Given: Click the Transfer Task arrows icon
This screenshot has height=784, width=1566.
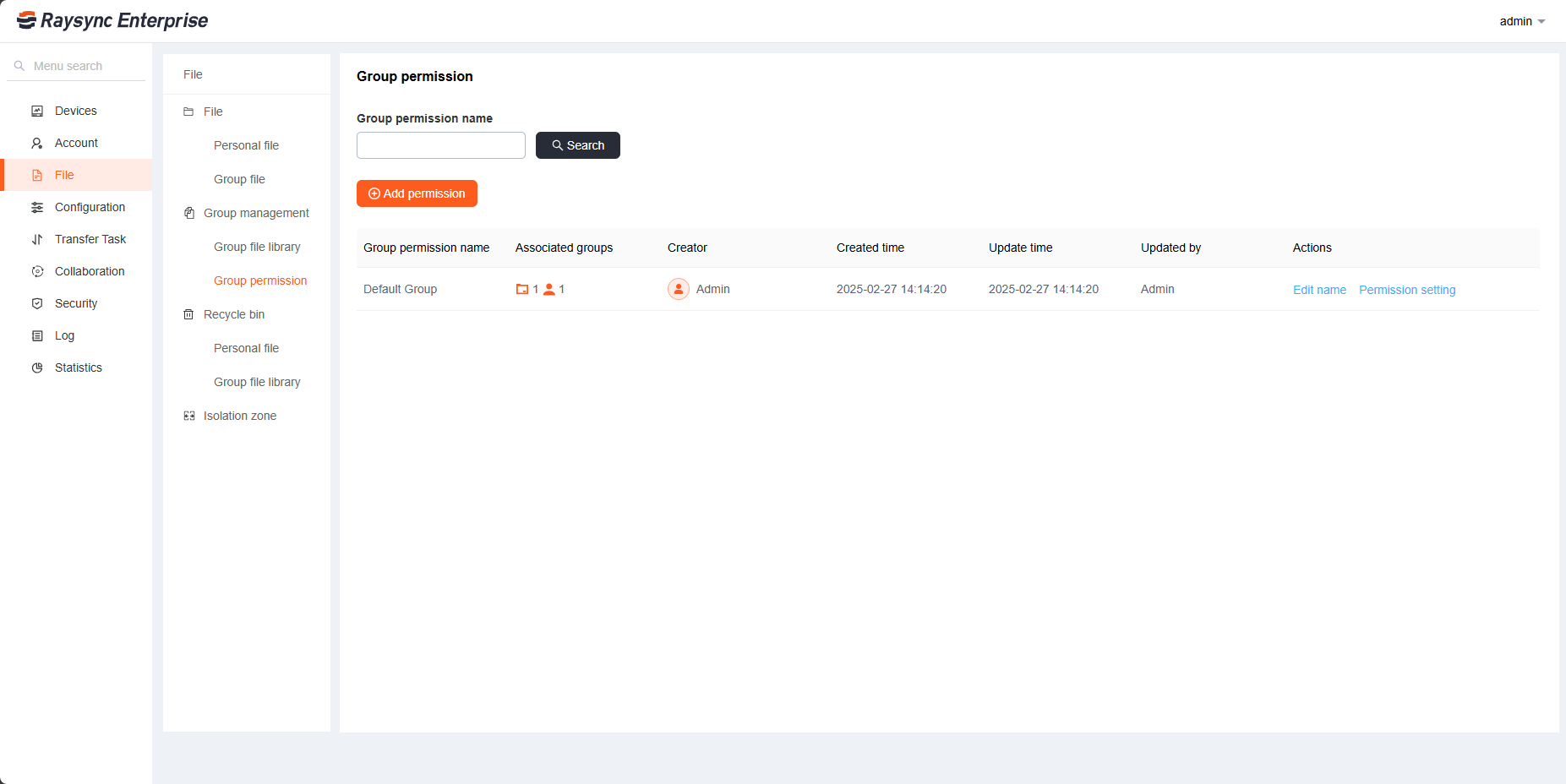Looking at the screenshot, I should click(37, 239).
